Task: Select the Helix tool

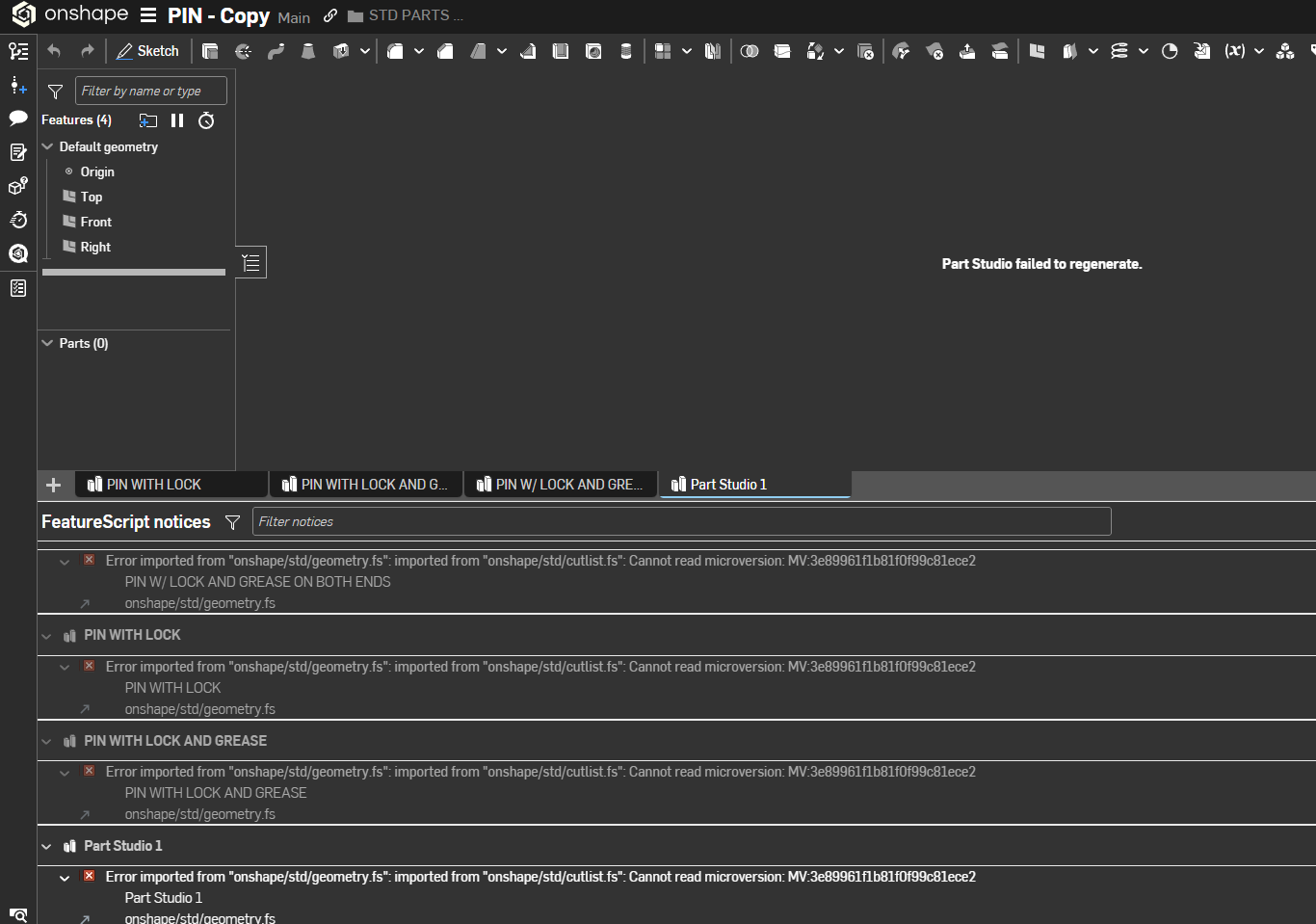Action: pyautogui.click(x=1119, y=51)
